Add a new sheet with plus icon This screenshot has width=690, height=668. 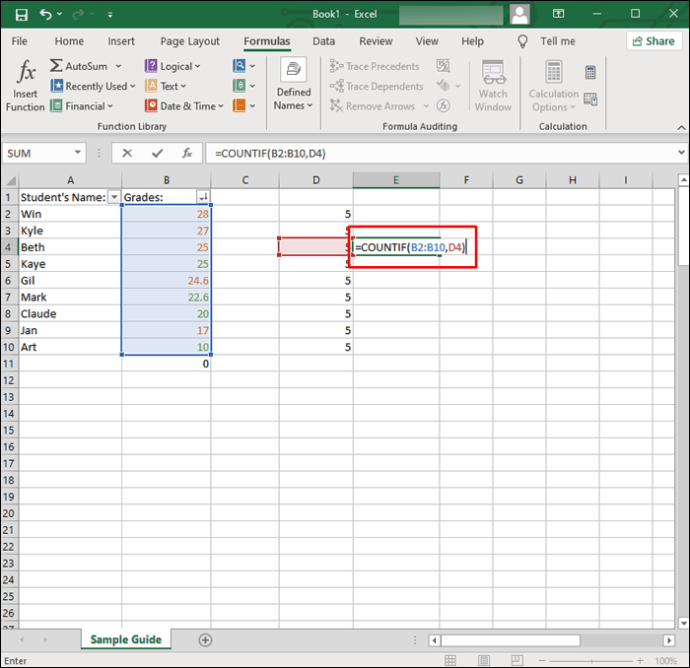205,639
